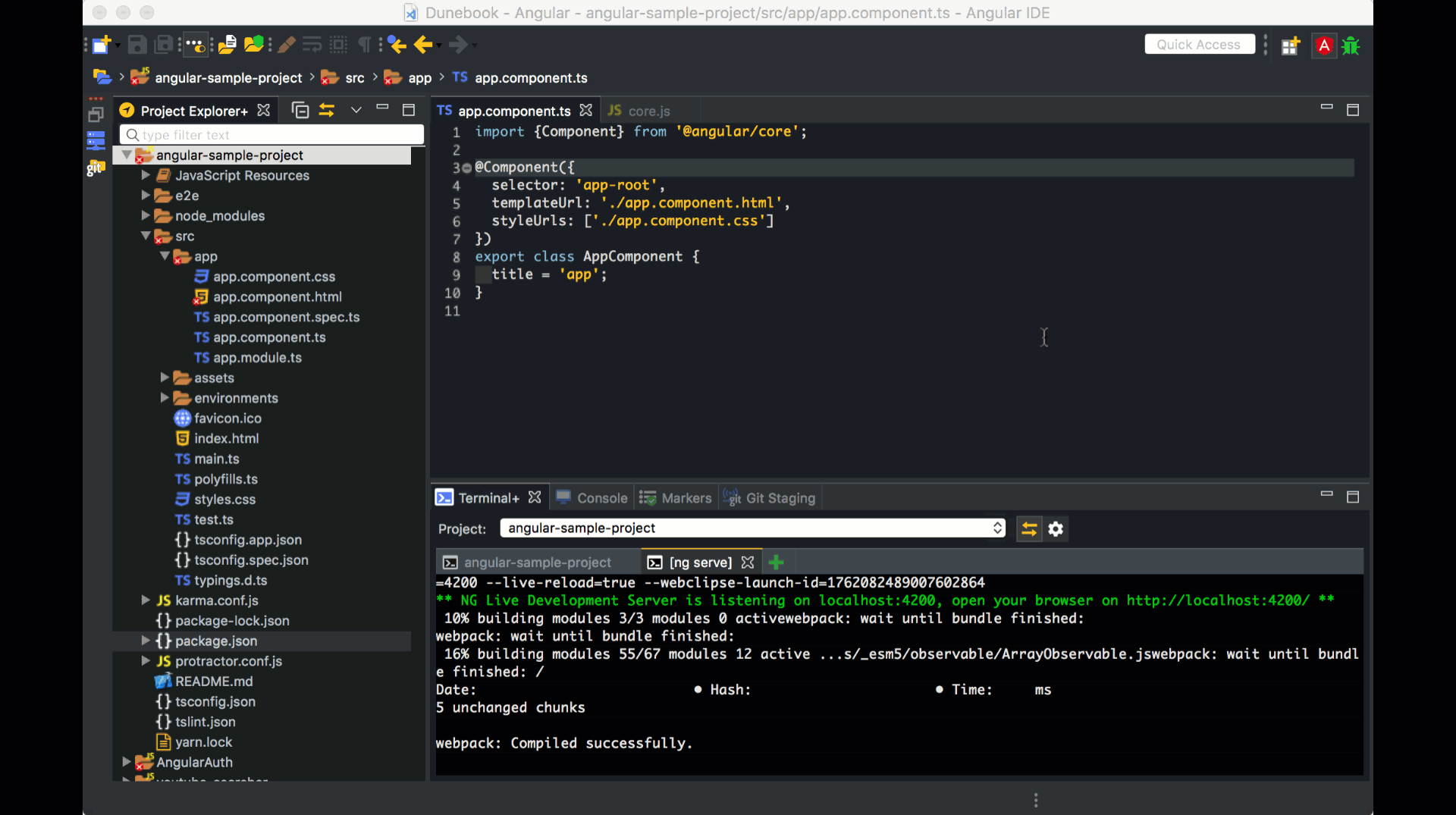Close the [ng serve] terminal tab

coord(748,562)
